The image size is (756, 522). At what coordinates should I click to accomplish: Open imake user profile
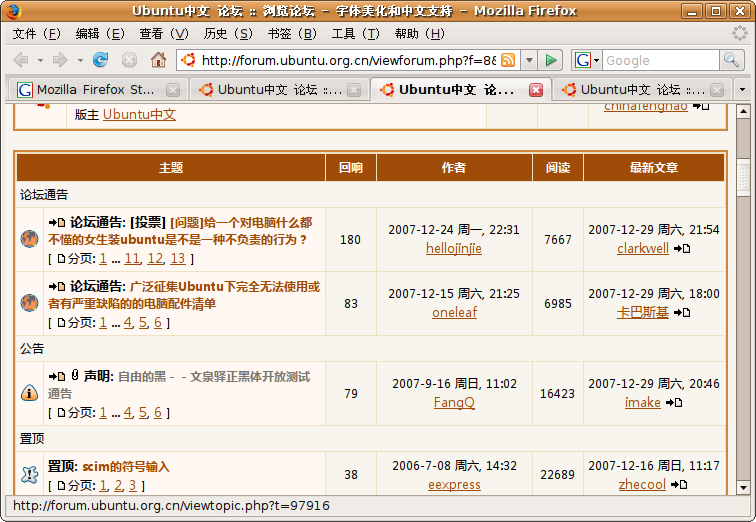pyautogui.click(x=643, y=402)
